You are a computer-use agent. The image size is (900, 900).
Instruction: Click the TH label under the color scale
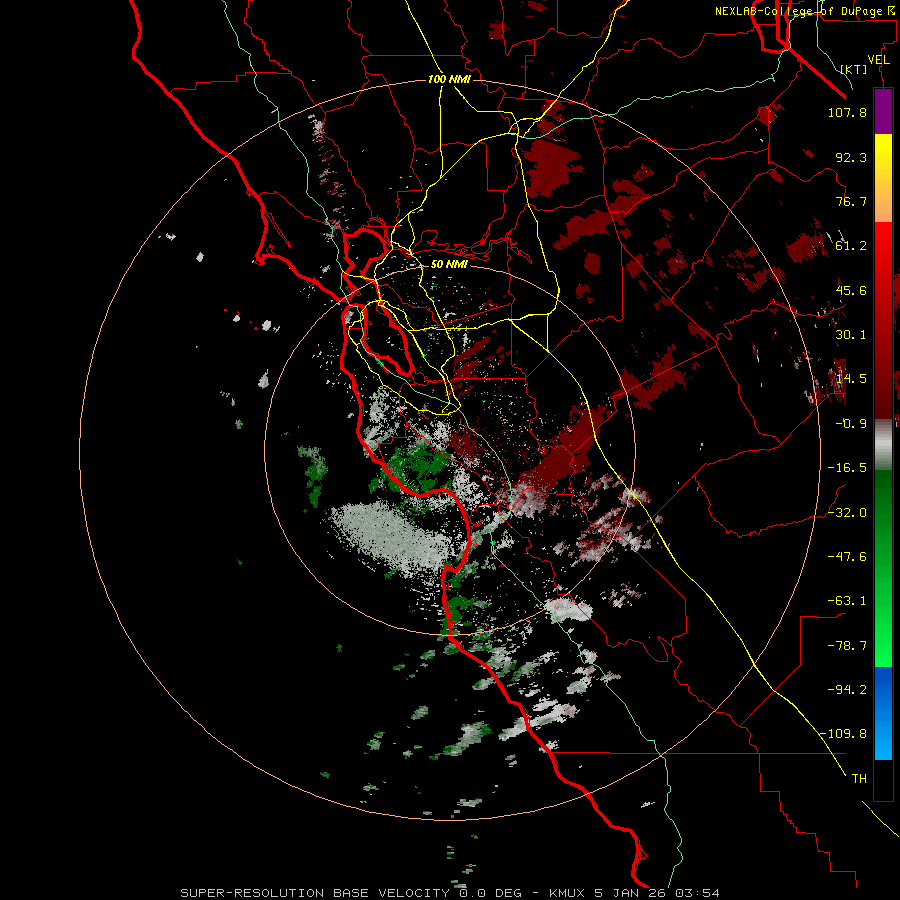coord(859,779)
